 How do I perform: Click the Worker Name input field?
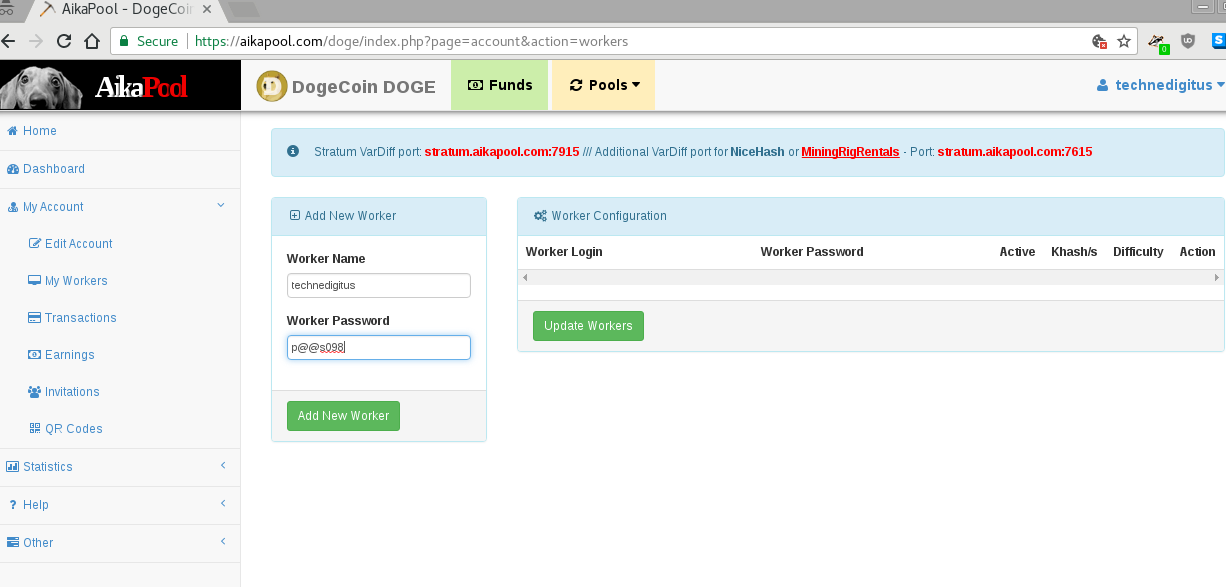pyautogui.click(x=378, y=285)
